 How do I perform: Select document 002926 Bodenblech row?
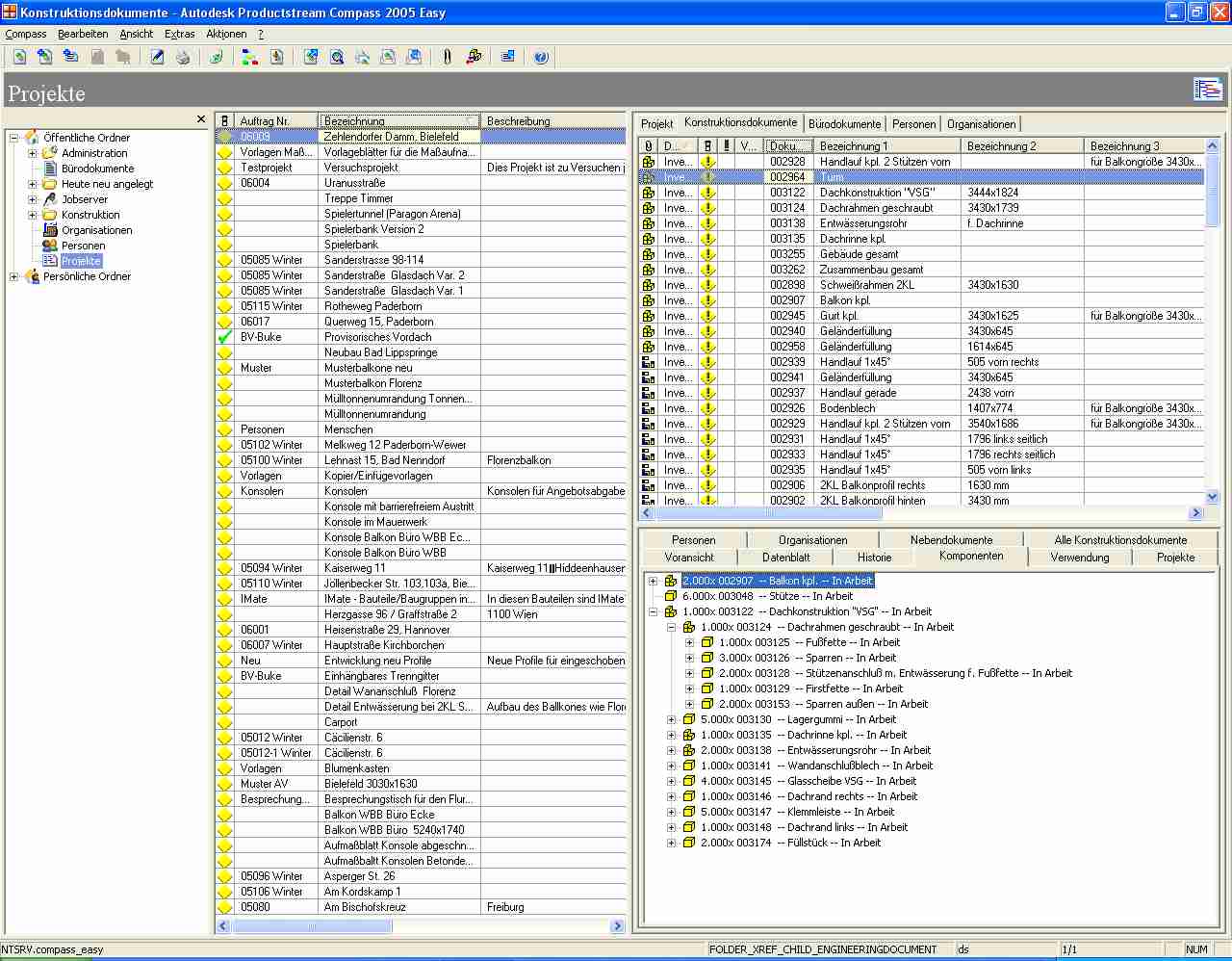(922, 408)
